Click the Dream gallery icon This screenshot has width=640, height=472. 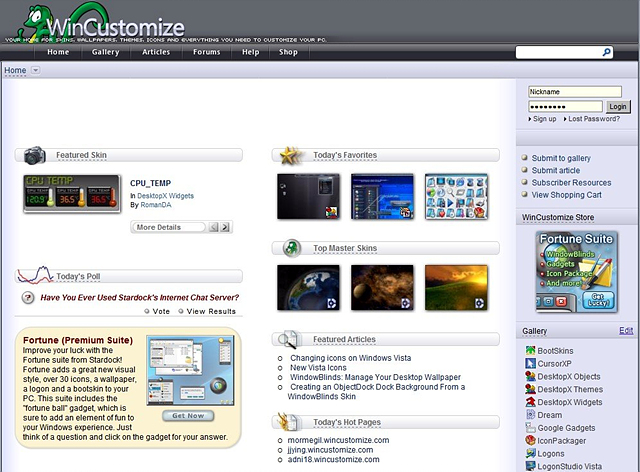click(x=530, y=414)
